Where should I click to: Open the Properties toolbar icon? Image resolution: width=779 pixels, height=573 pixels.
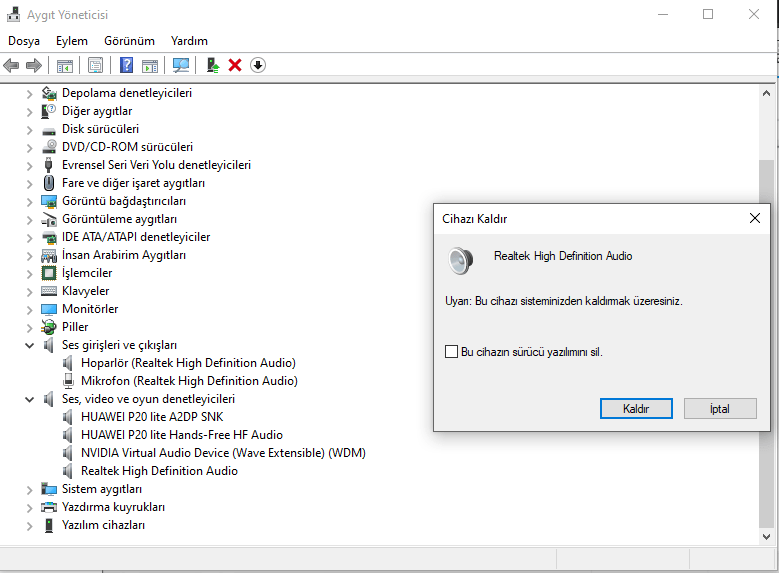point(95,65)
